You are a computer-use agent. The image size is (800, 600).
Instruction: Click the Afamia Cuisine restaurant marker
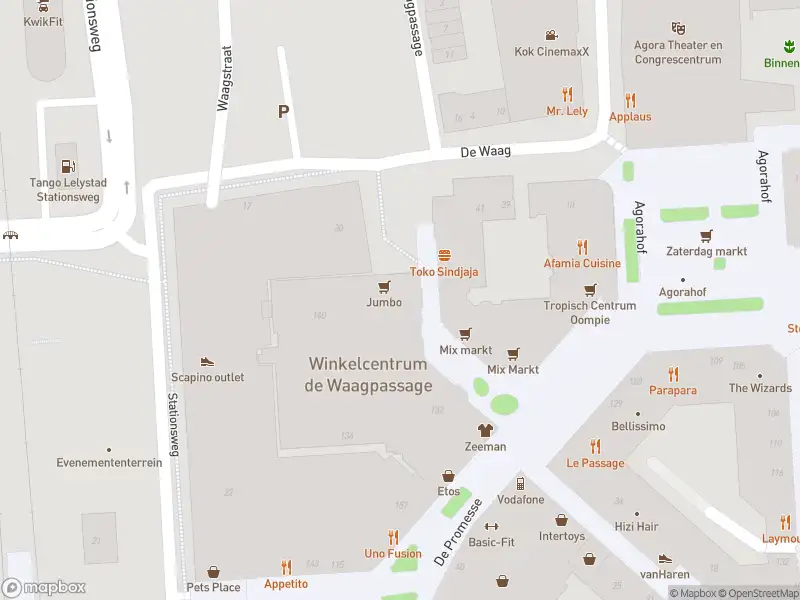point(582,247)
